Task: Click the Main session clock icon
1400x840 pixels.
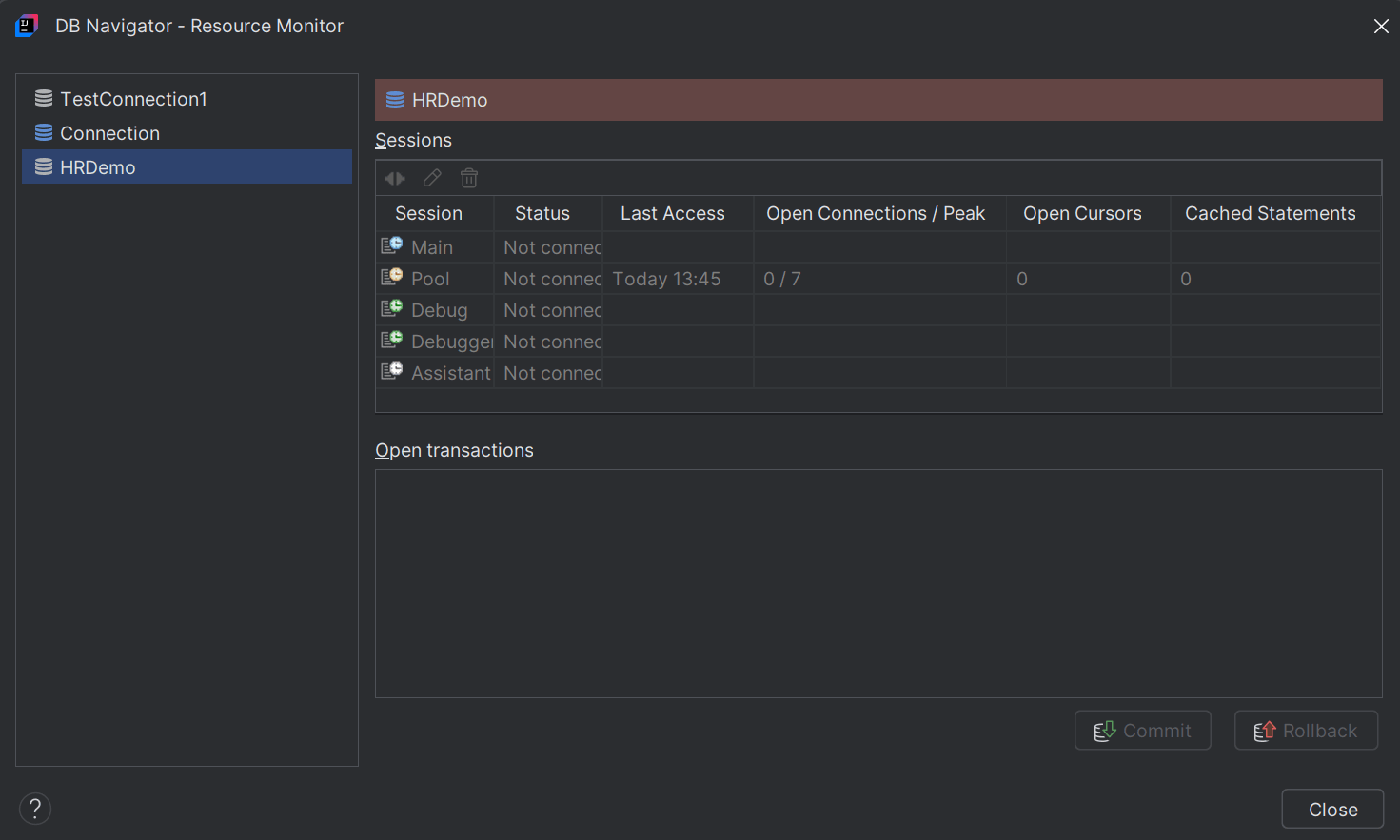Action: [x=391, y=244]
